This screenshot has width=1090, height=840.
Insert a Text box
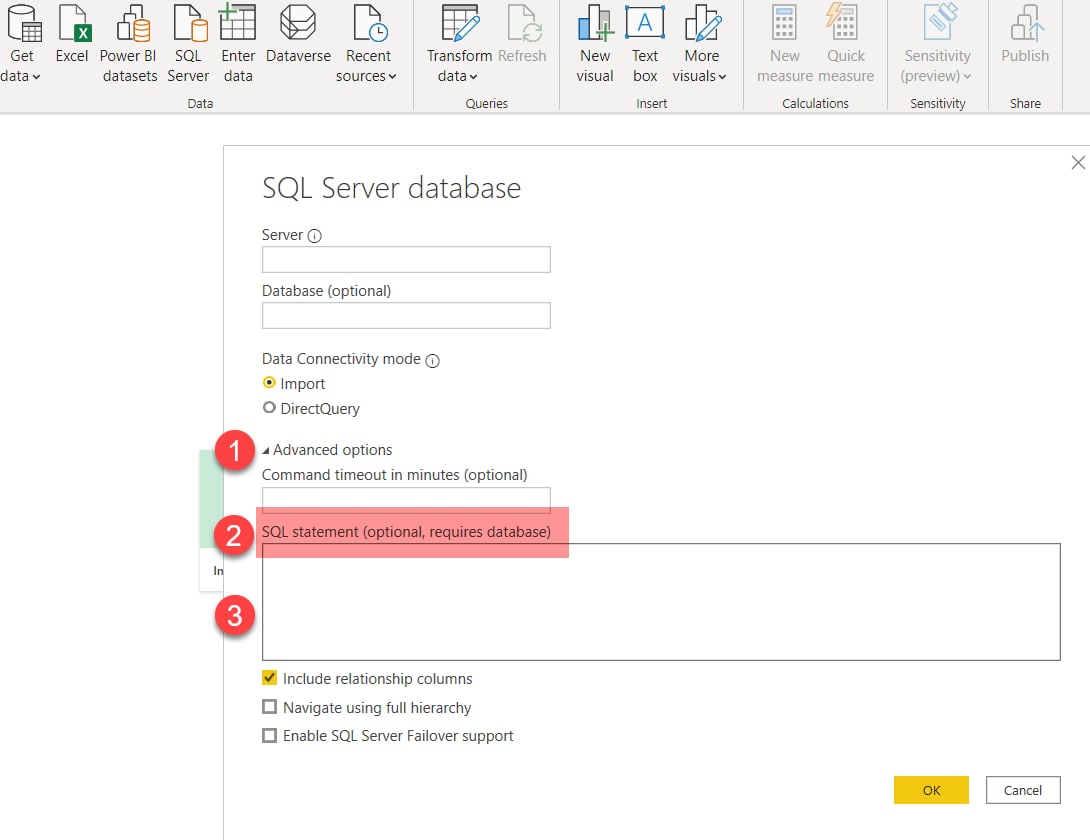point(645,43)
